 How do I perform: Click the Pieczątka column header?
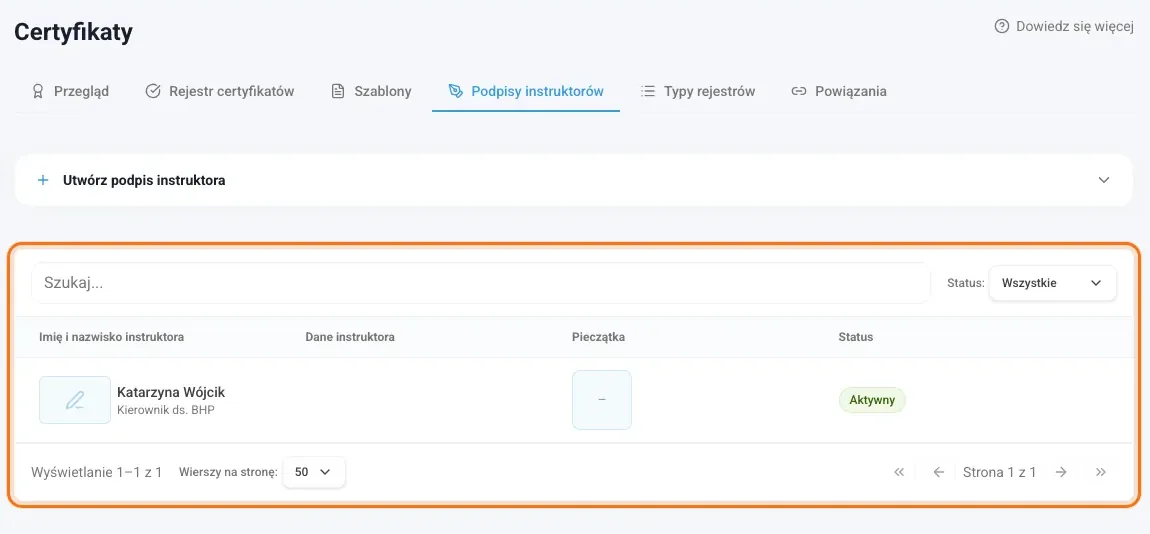click(x=598, y=337)
